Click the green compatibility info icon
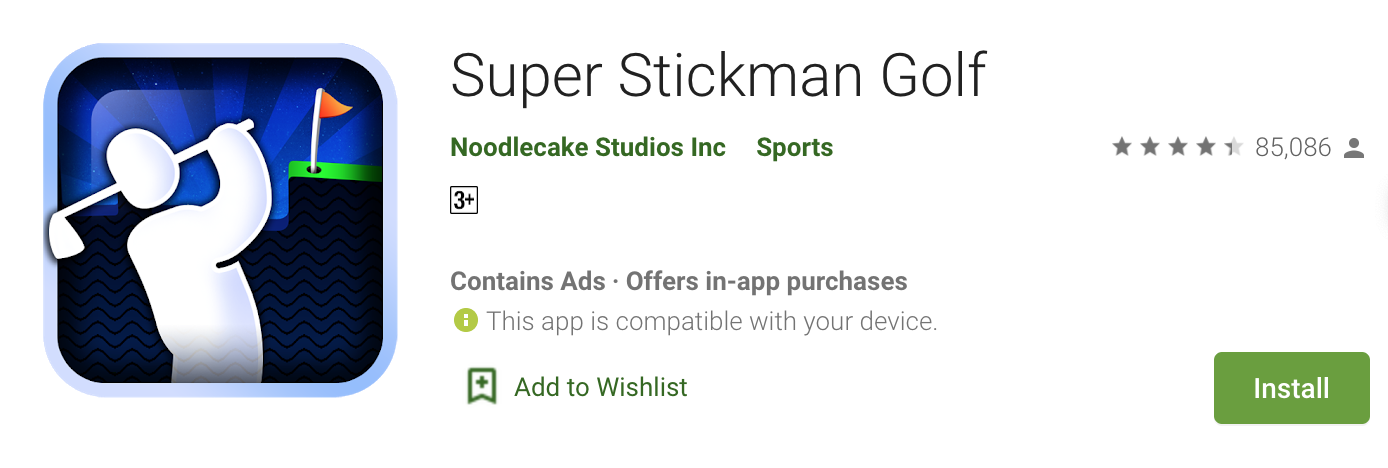Screen dimensions: 1388x468 click(464, 321)
